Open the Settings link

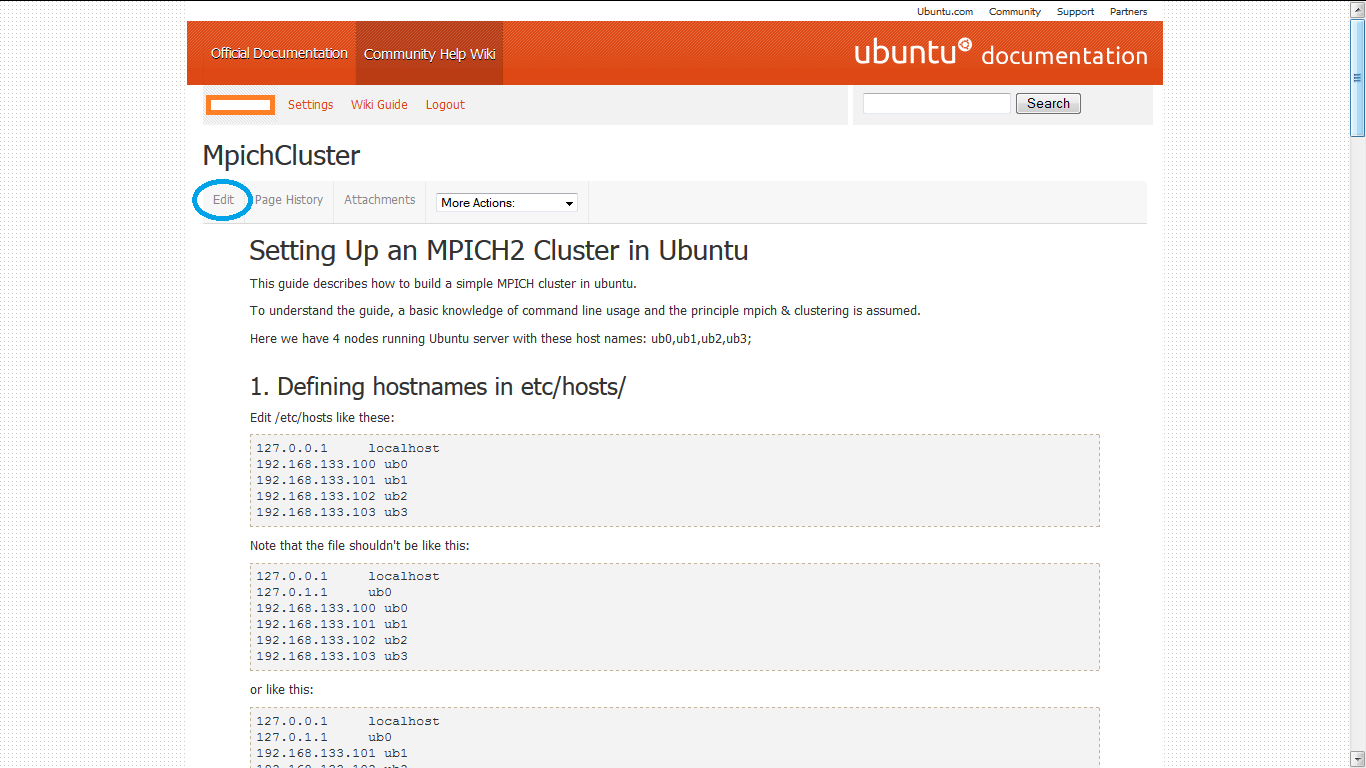pyautogui.click(x=310, y=105)
